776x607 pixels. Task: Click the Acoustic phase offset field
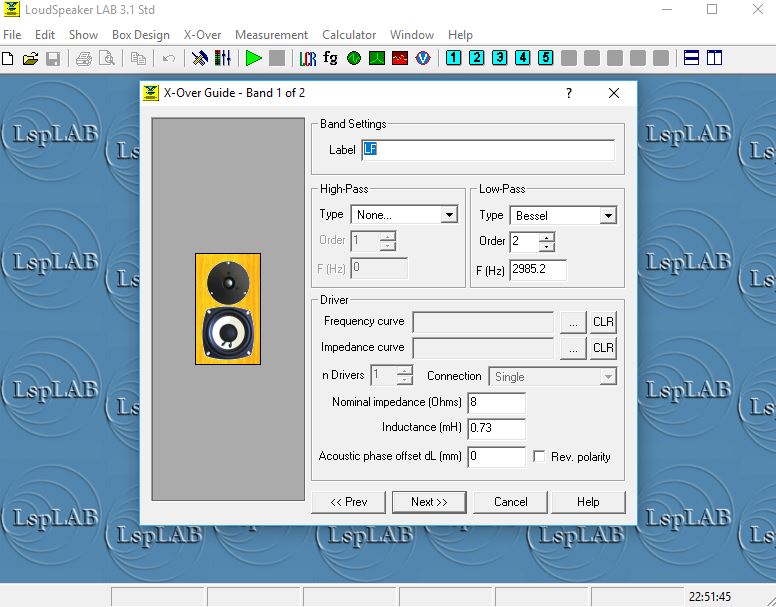[x=496, y=457]
